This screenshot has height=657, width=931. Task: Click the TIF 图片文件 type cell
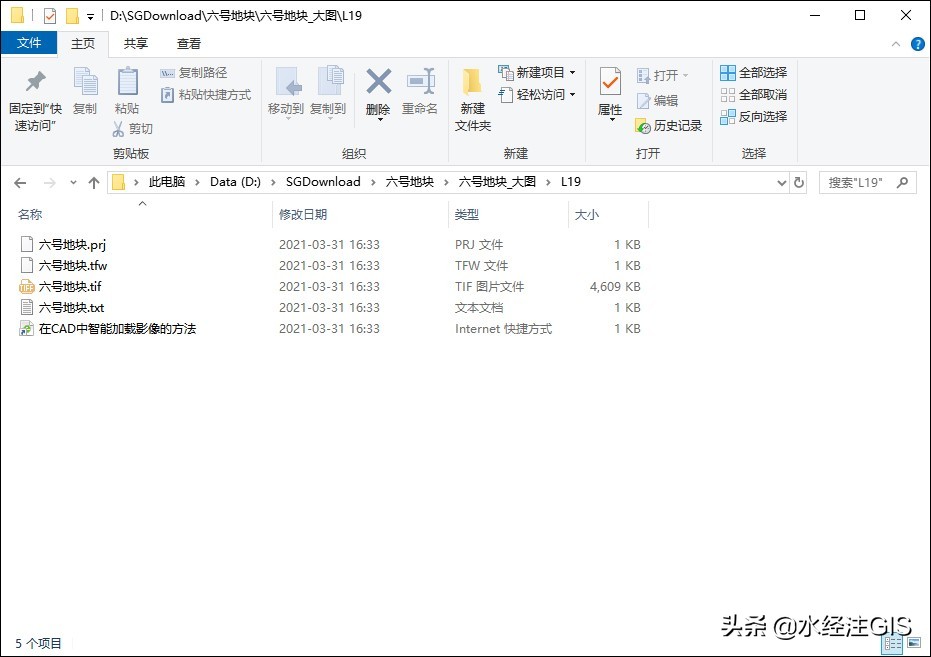coord(489,287)
